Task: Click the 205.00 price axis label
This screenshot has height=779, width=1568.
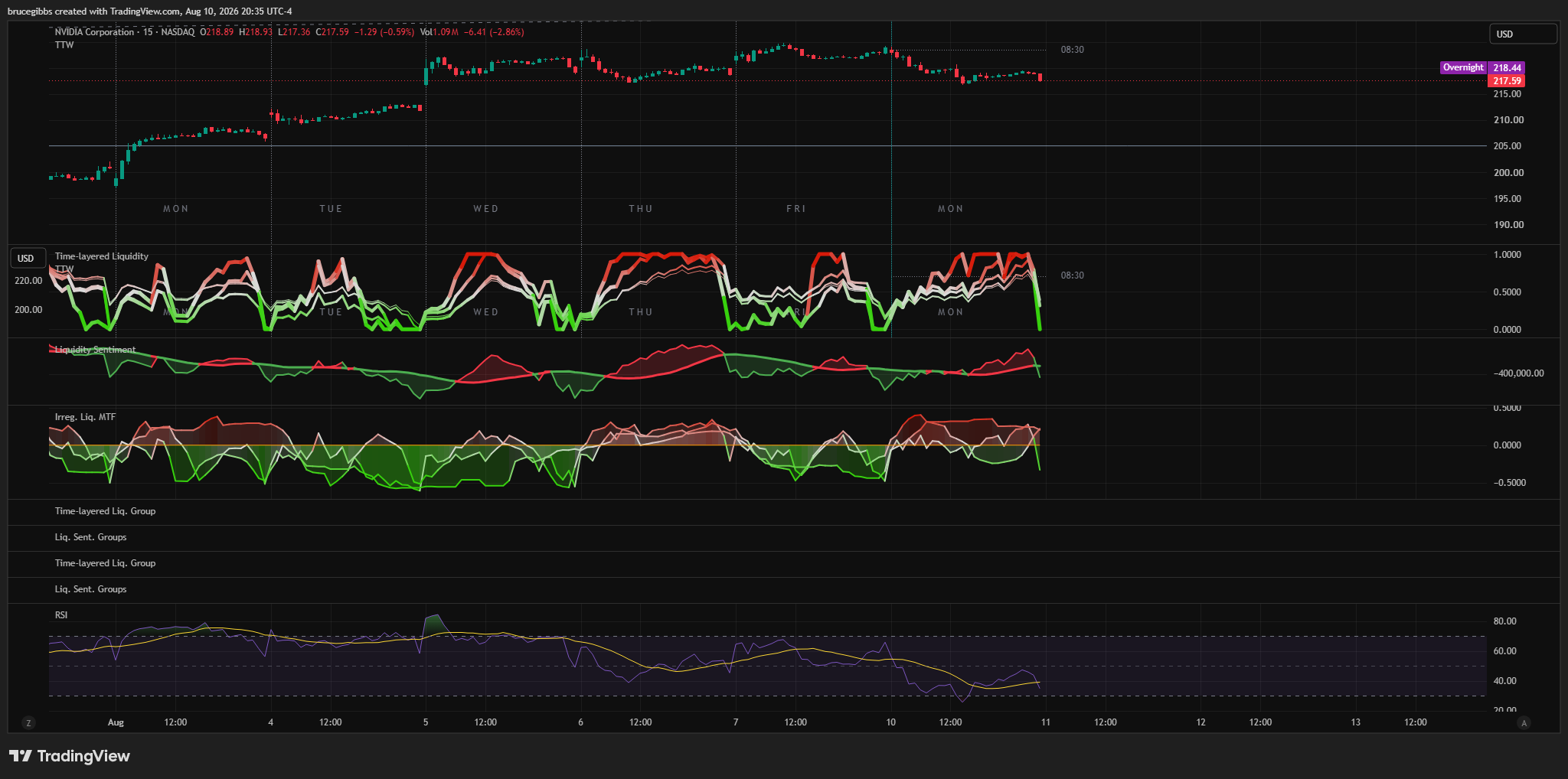Action: [1508, 146]
